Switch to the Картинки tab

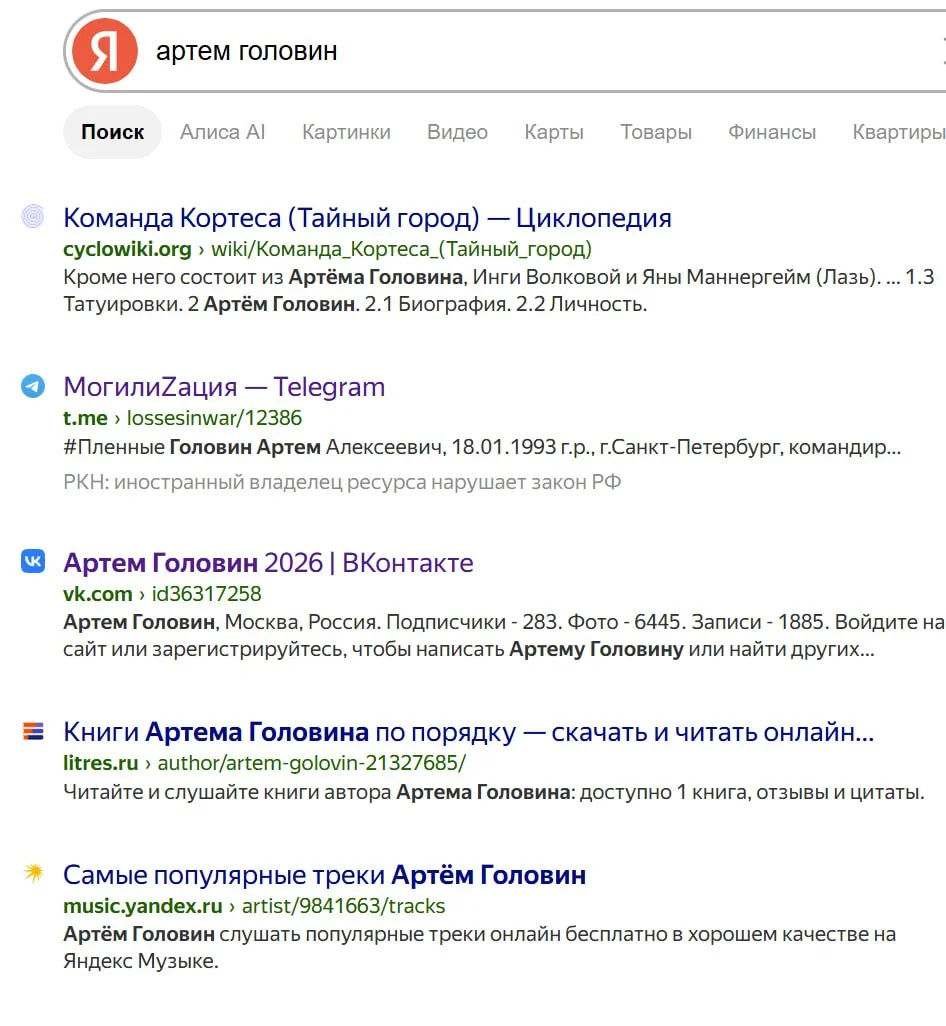click(346, 132)
